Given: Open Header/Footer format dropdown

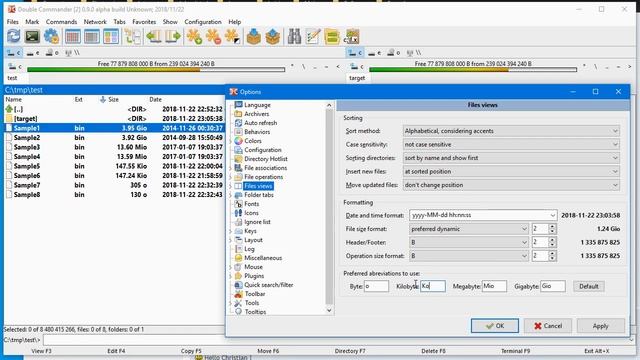Looking at the screenshot, I should click(469, 242).
